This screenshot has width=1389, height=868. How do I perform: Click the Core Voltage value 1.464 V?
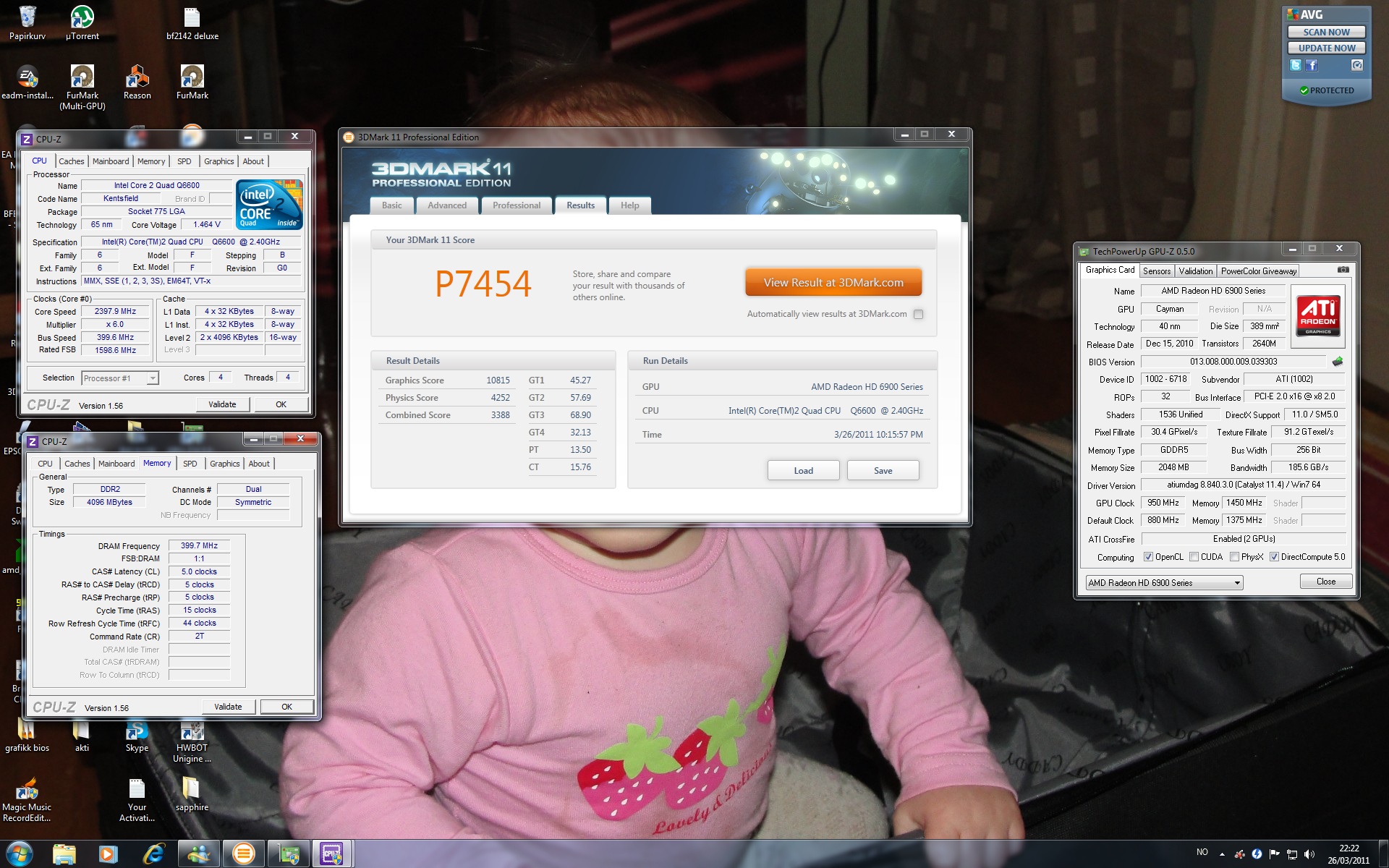207,224
